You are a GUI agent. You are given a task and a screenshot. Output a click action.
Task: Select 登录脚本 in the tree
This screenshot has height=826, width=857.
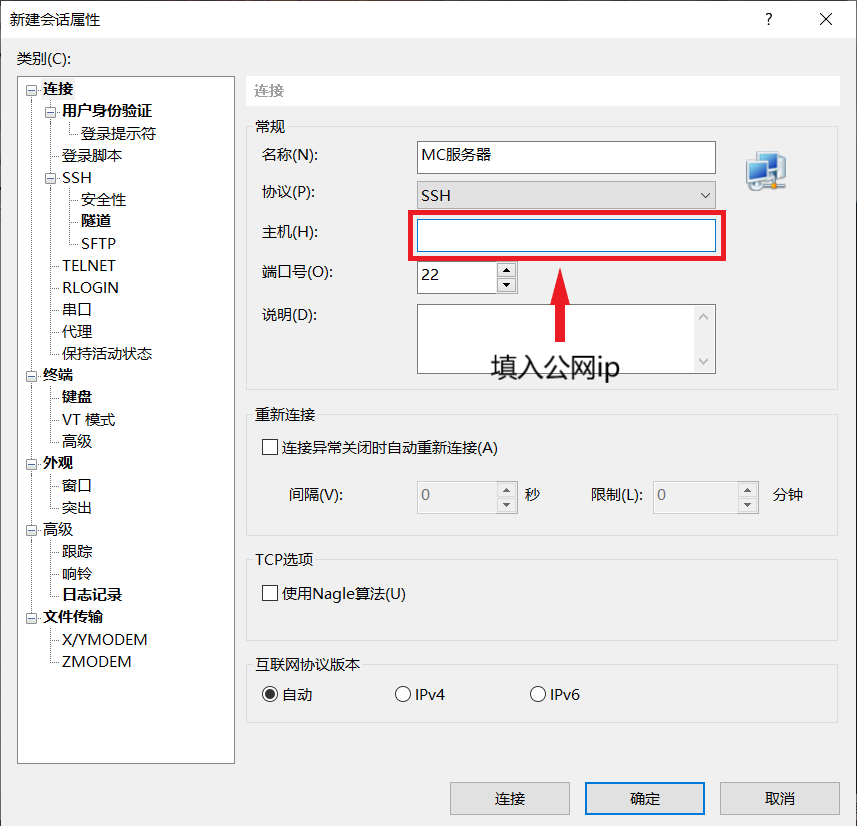(92, 156)
